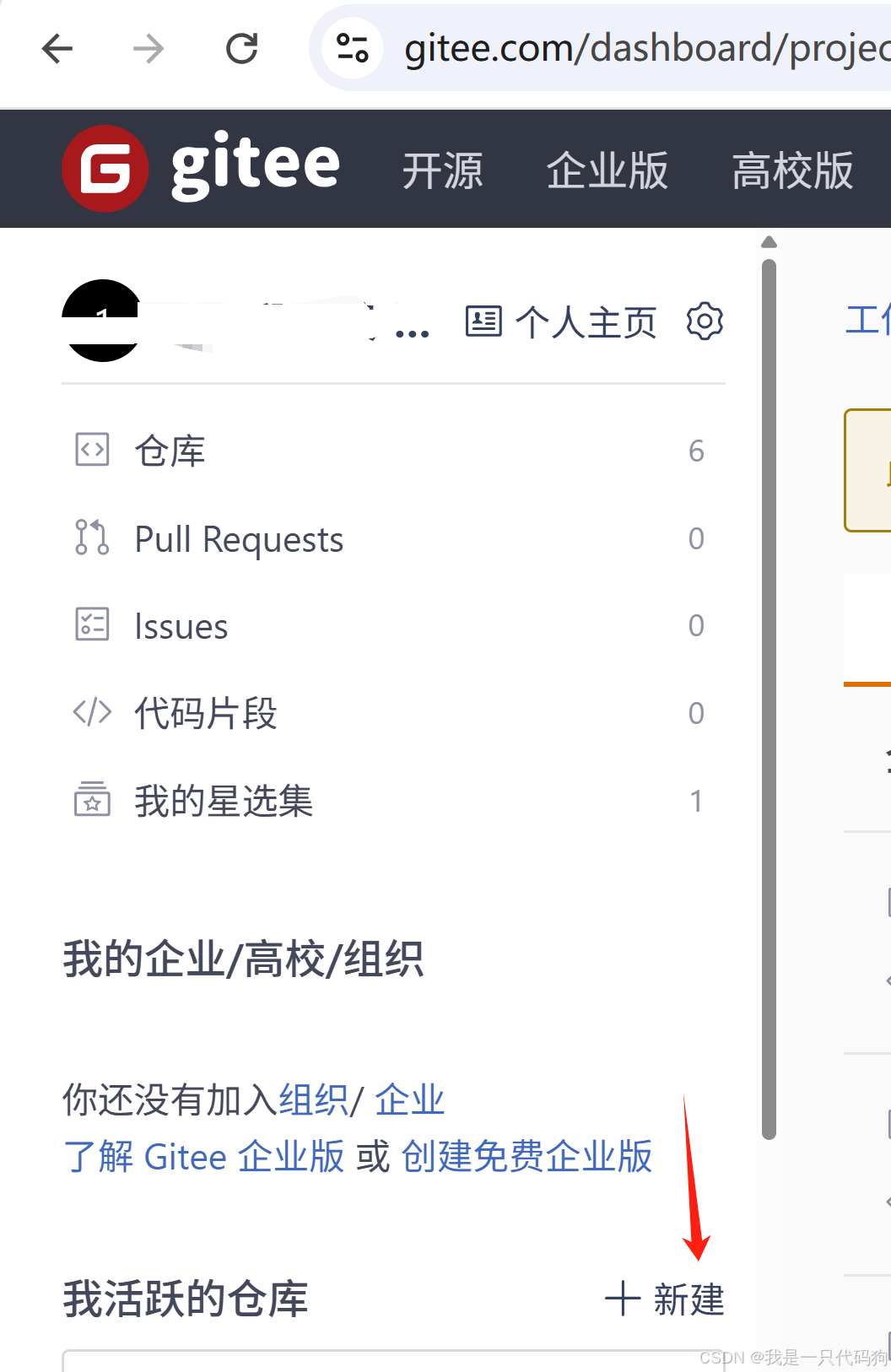Click the 创建免费企业版 link
The width and height of the screenshot is (891, 1372).
click(527, 1156)
